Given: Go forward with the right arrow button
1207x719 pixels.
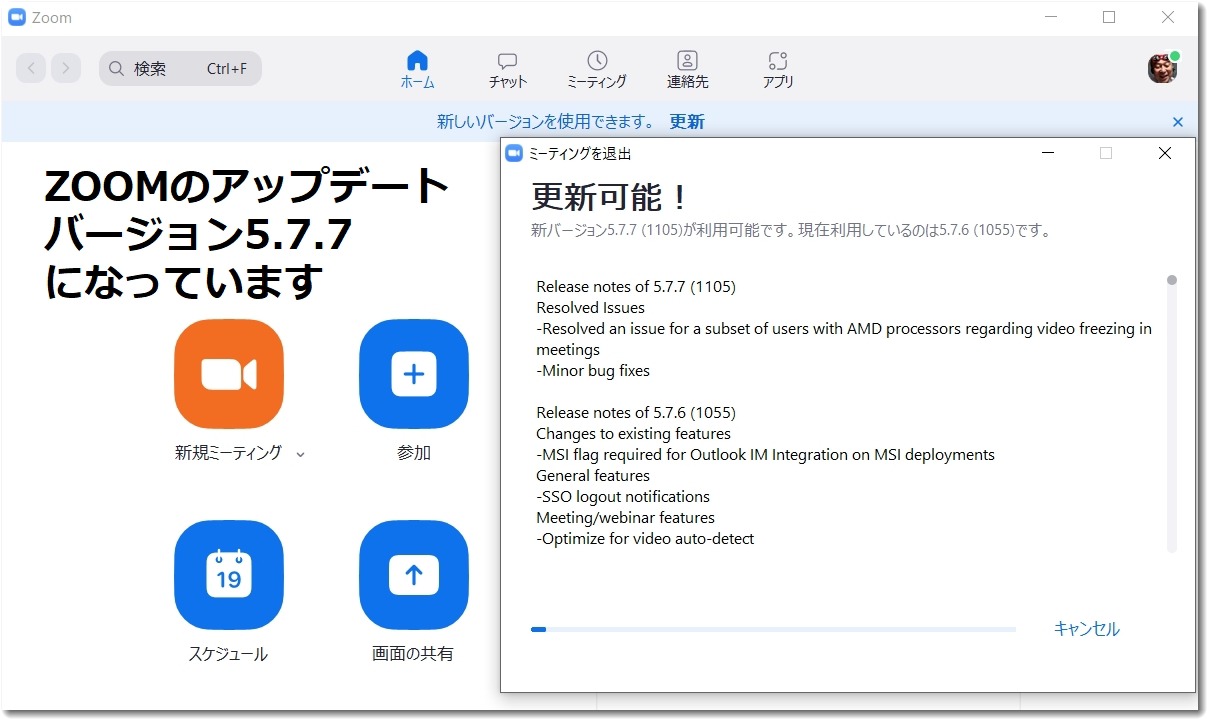Looking at the screenshot, I should [66, 68].
